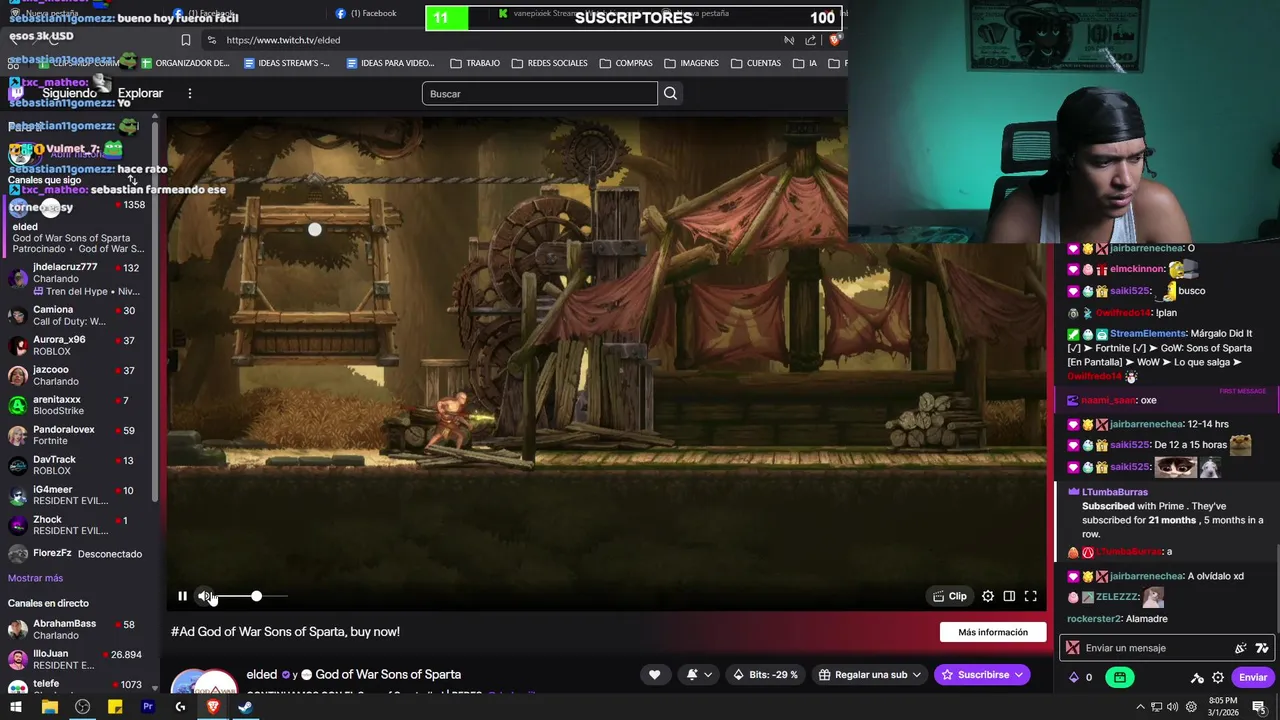Open the IMAGENES bookmarks folder

click(691, 63)
